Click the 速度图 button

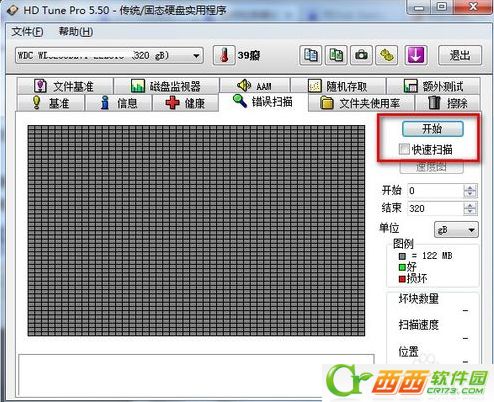431,167
